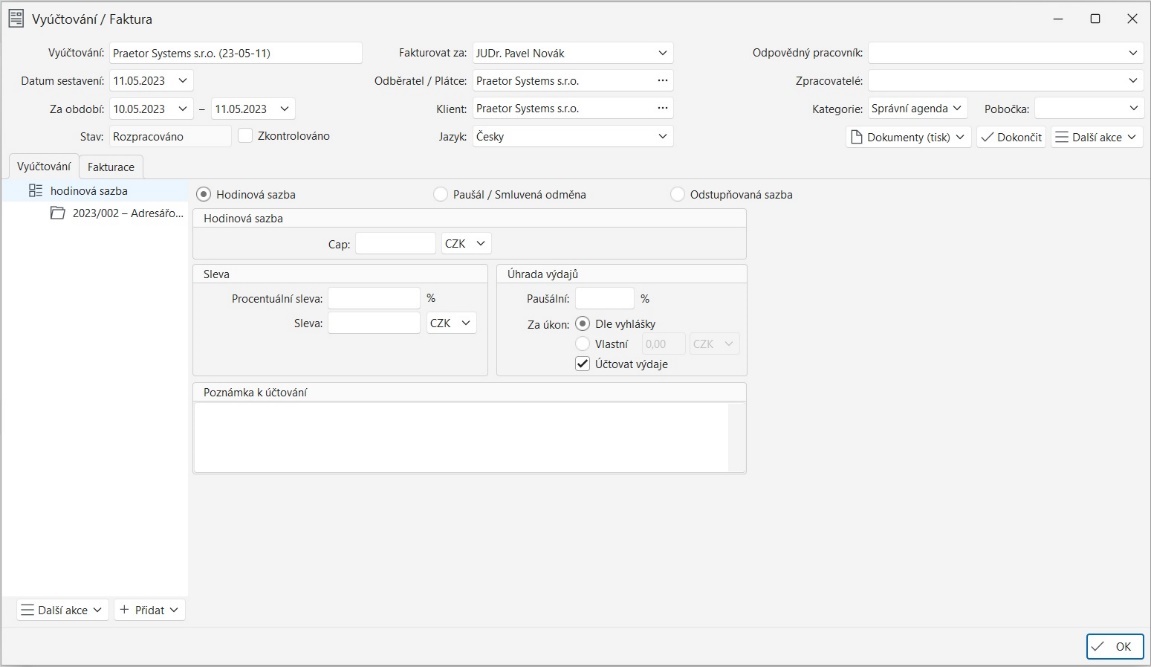Expand the Datum sestavení date picker
The image size is (1151, 667).
[x=183, y=81]
